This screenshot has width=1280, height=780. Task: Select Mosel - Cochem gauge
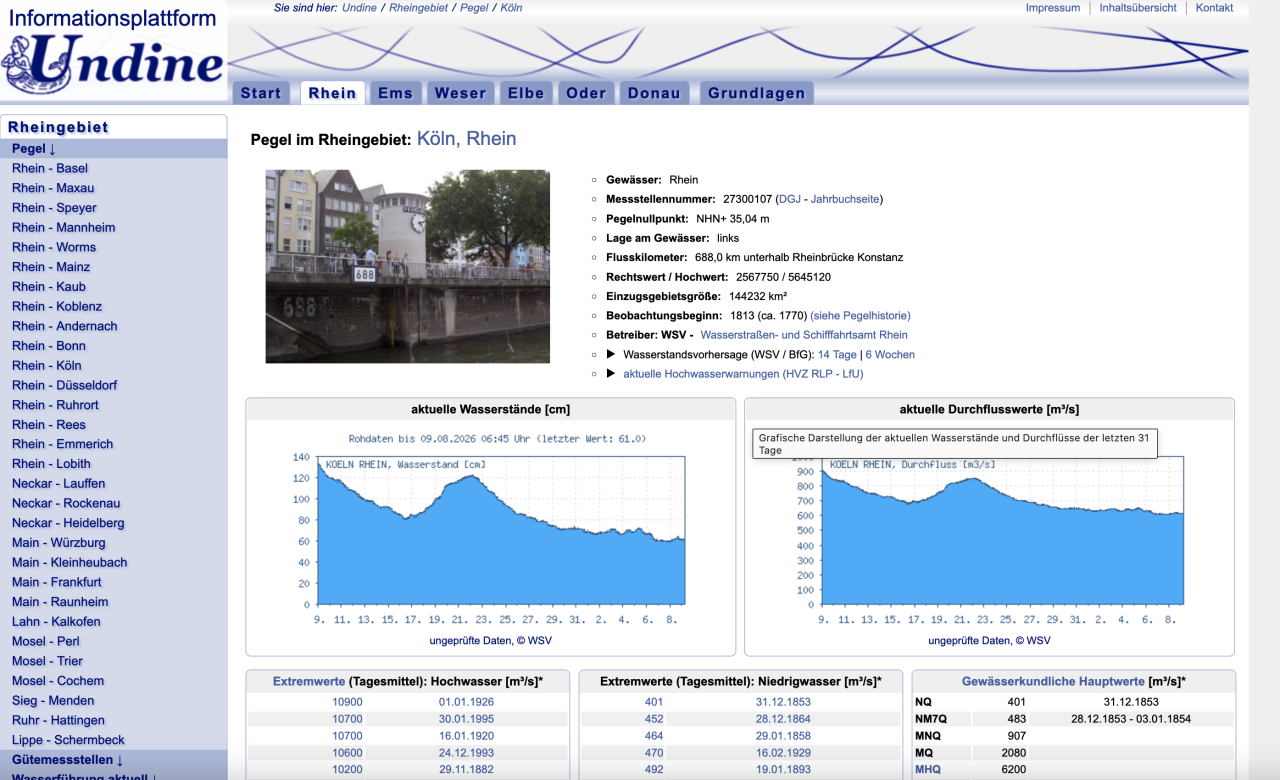(58, 680)
